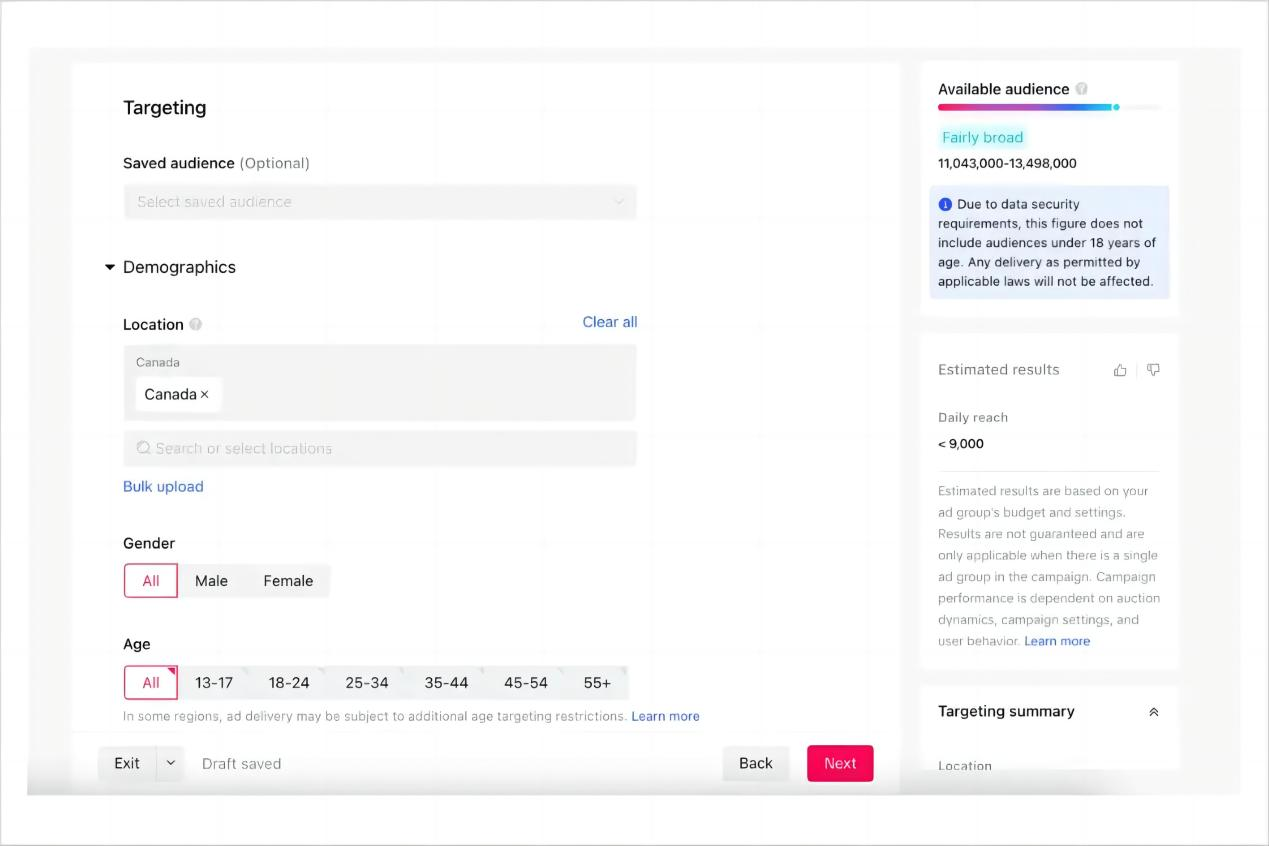Click the help icon next to Location
This screenshot has width=1269, height=846.
tap(196, 324)
